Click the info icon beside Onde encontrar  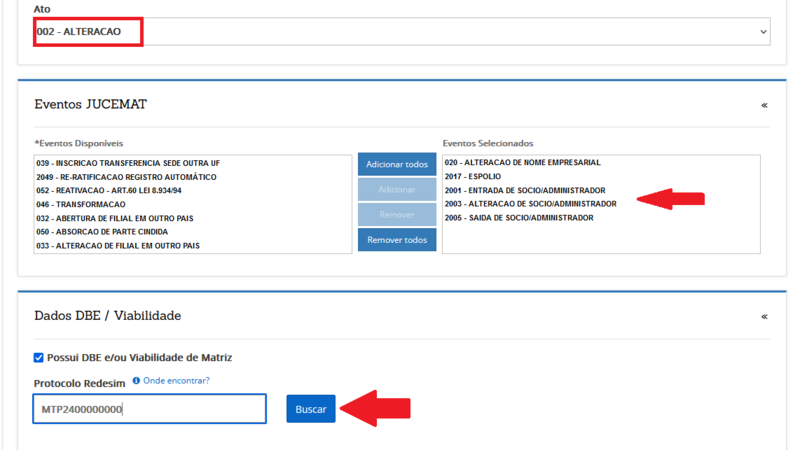click(x=136, y=381)
